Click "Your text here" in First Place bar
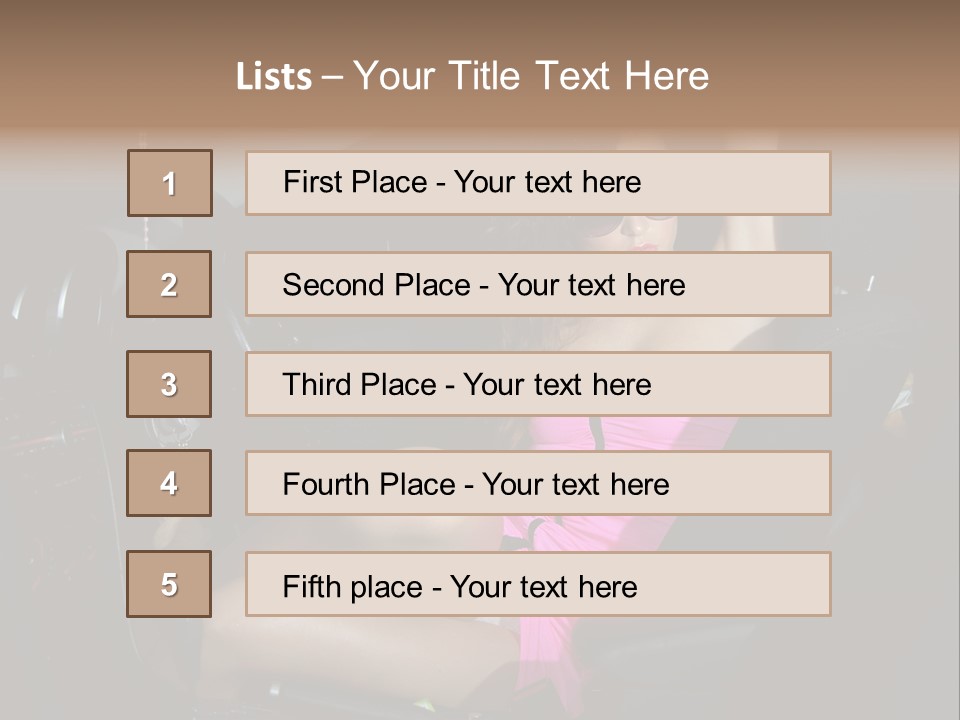Screen dimensions: 960x720 [547, 182]
